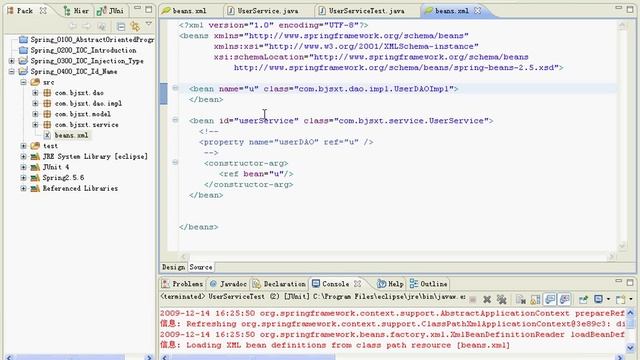640x360 pixels.
Task: Click JUnit 4 library icon
Action: [x=35, y=167]
